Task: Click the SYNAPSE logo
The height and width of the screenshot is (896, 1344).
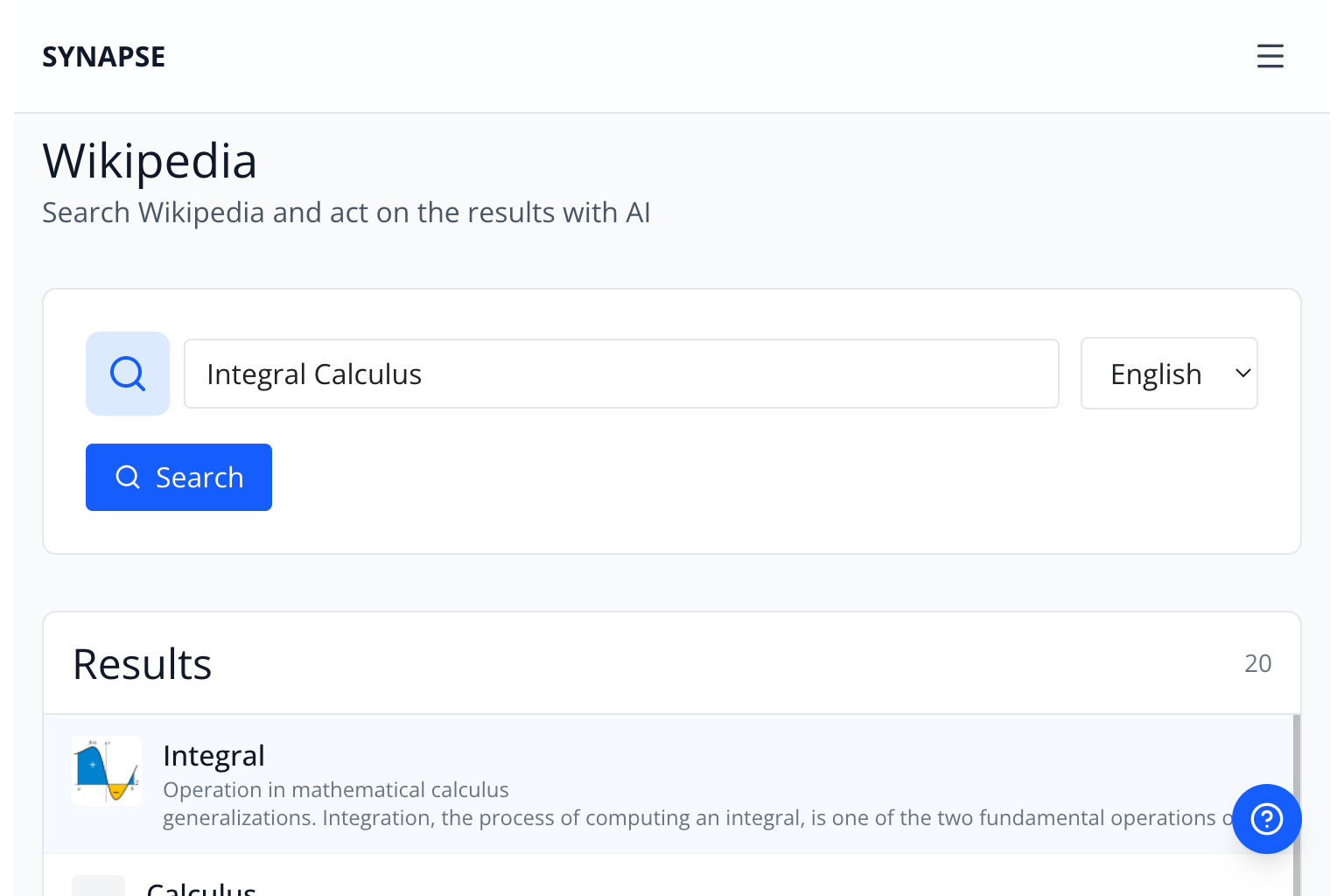Action: coord(103,56)
